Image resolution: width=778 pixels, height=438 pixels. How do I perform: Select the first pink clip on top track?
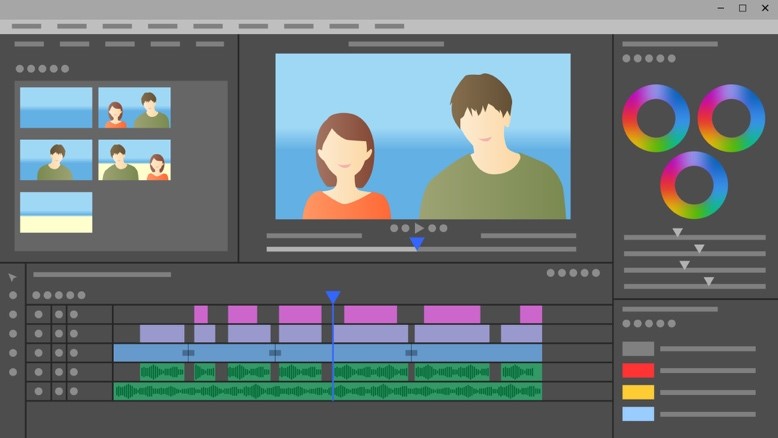201,314
